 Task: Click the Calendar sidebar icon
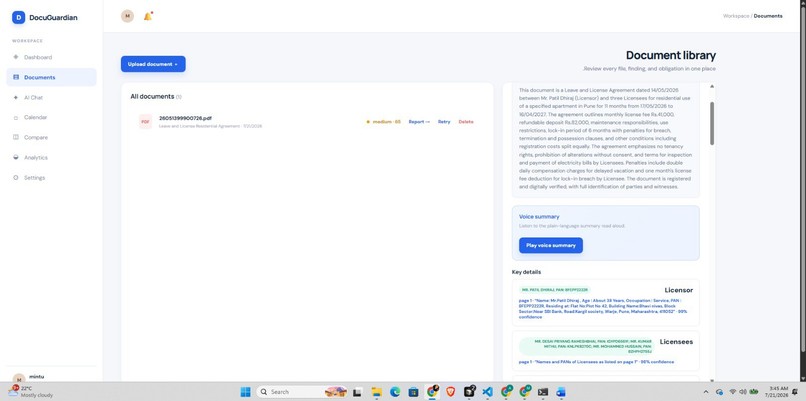click(15, 117)
